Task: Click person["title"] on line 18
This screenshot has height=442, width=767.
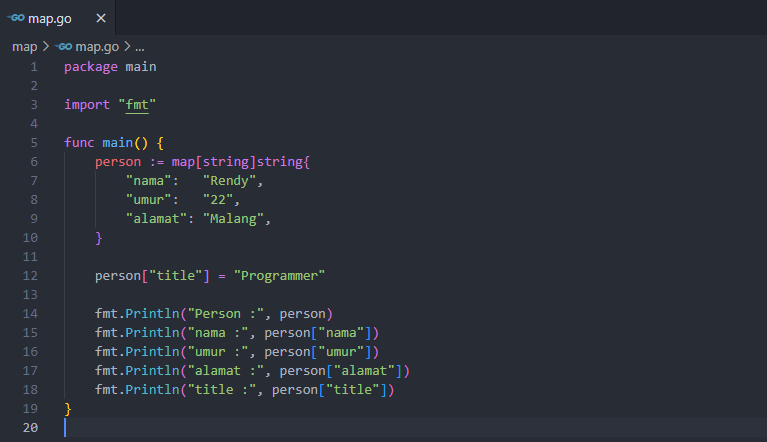Action: pyautogui.click(x=329, y=390)
